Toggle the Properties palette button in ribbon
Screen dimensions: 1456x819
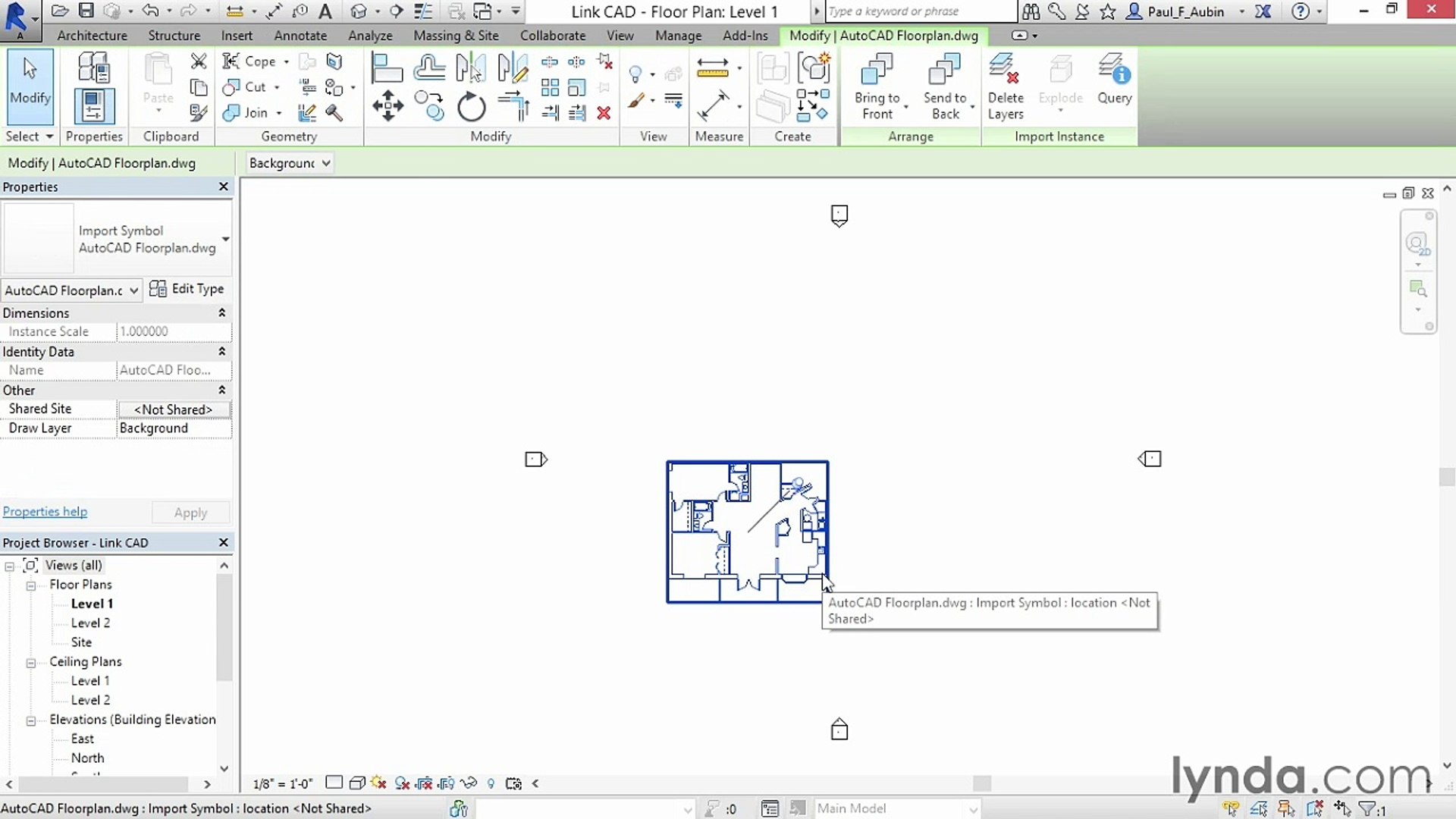[94, 106]
